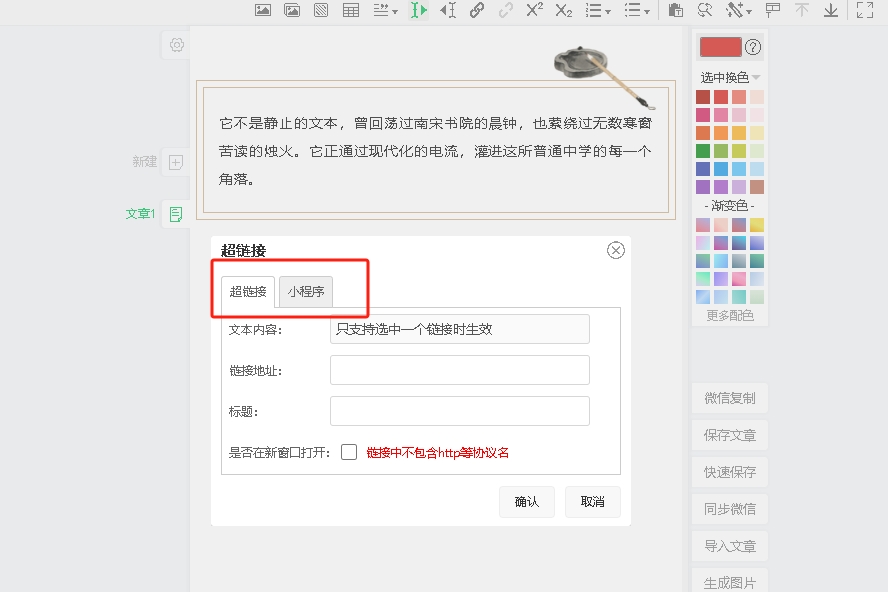The height and width of the screenshot is (592, 888).
Task: Click the 新建 plus icon
Action: [176, 162]
